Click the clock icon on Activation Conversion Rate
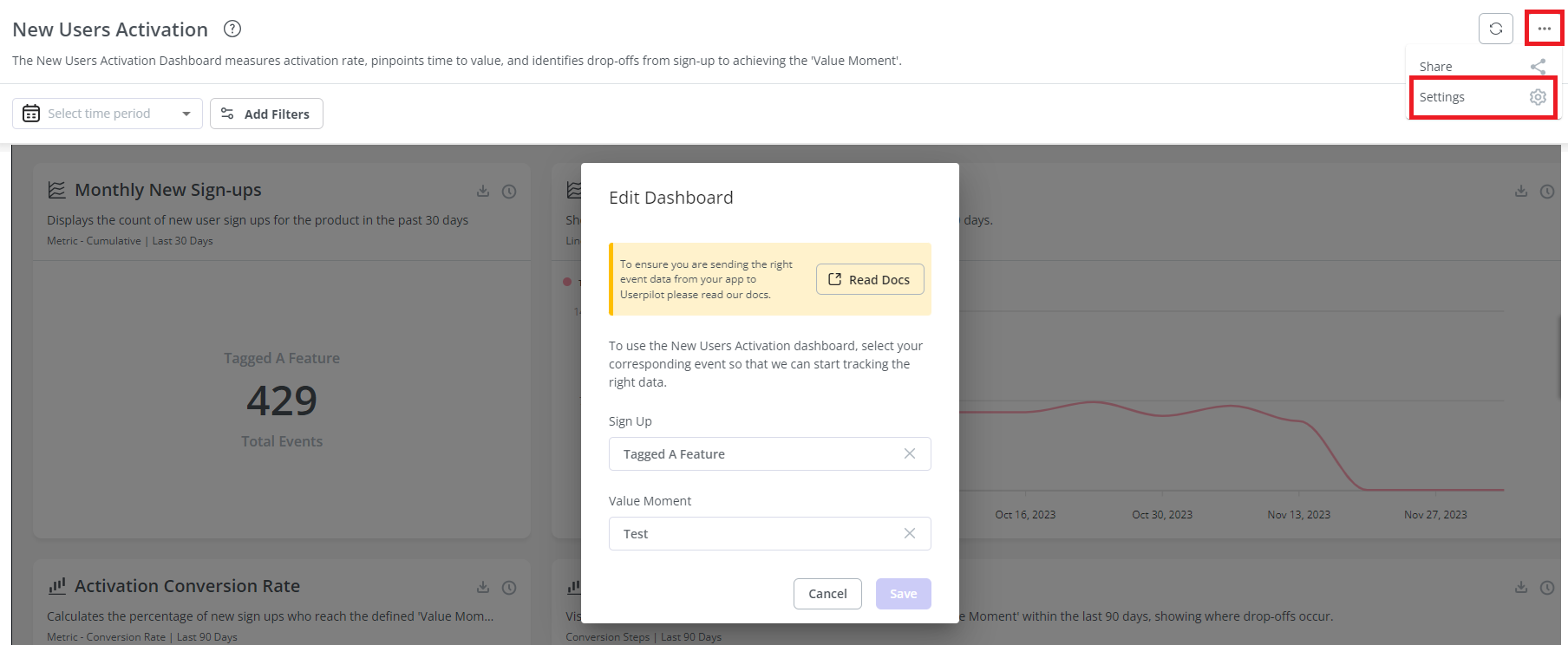Viewport: 1568px width, 645px height. pyautogui.click(x=509, y=588)
